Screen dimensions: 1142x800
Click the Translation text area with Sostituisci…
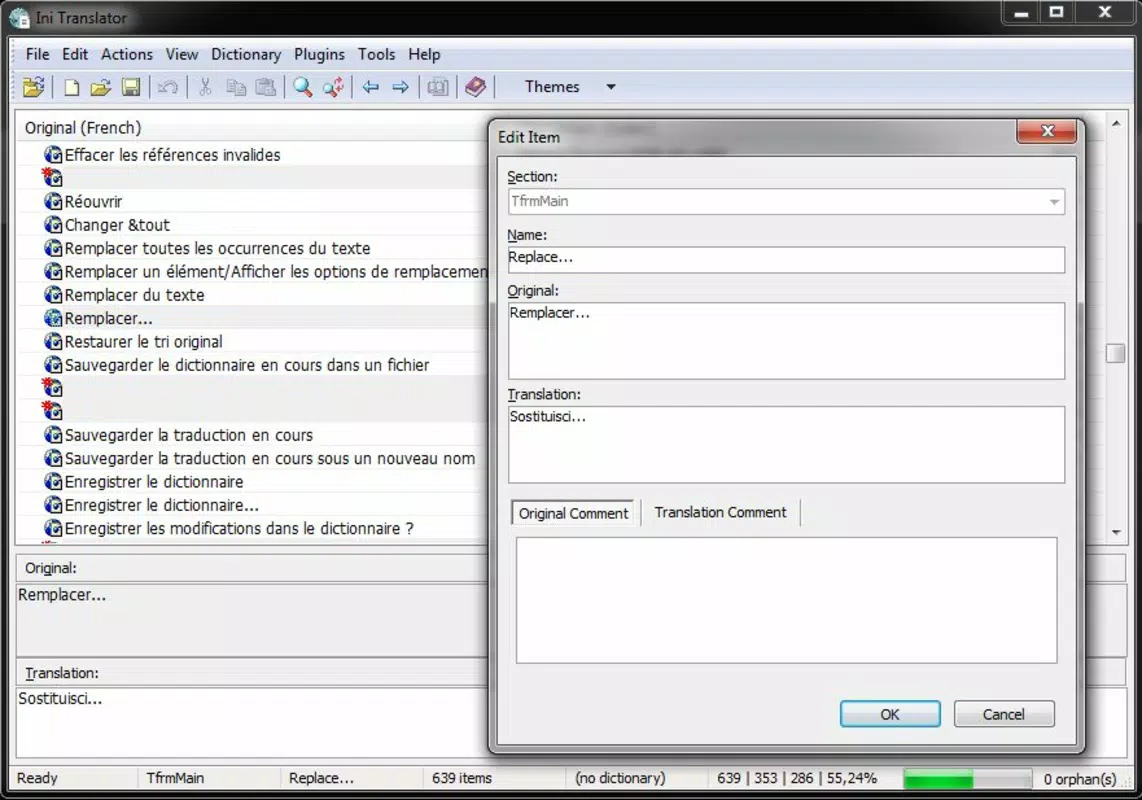point(786,444)
